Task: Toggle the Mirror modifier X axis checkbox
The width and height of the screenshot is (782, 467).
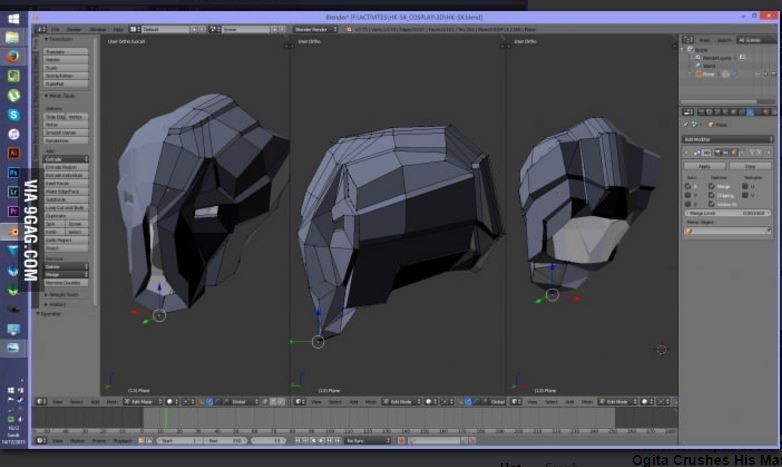Action: [688, 186]
